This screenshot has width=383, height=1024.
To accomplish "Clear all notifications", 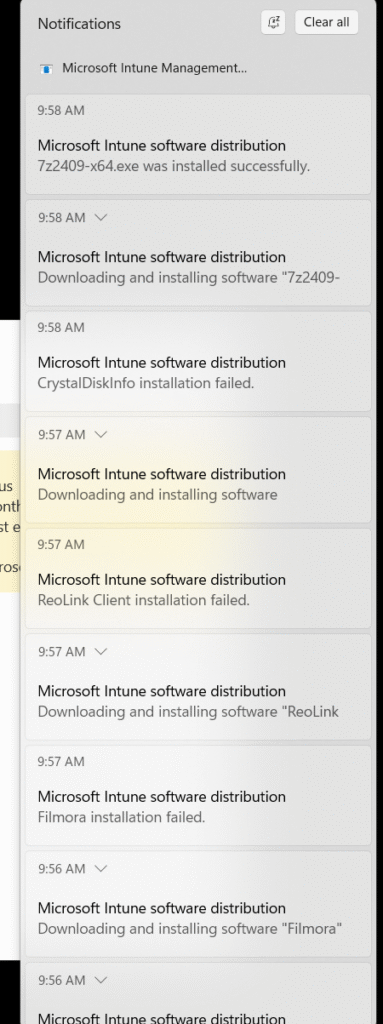I will [x=326, y=22].
